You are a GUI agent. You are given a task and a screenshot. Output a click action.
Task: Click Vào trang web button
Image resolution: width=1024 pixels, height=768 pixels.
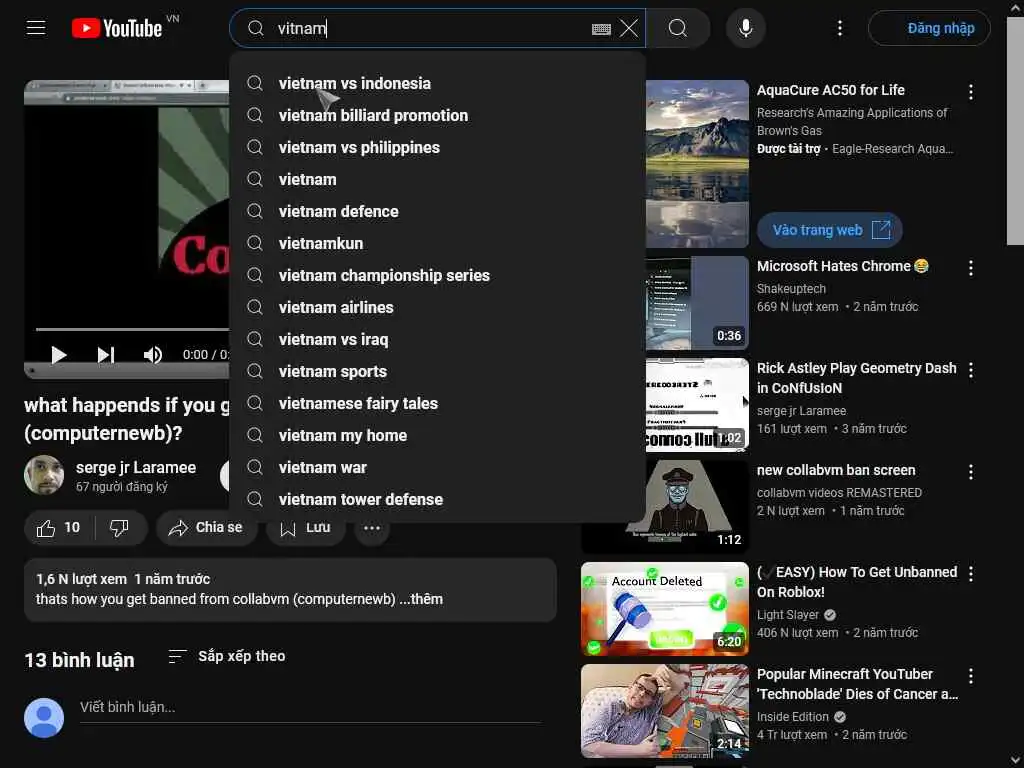[830, 230]
